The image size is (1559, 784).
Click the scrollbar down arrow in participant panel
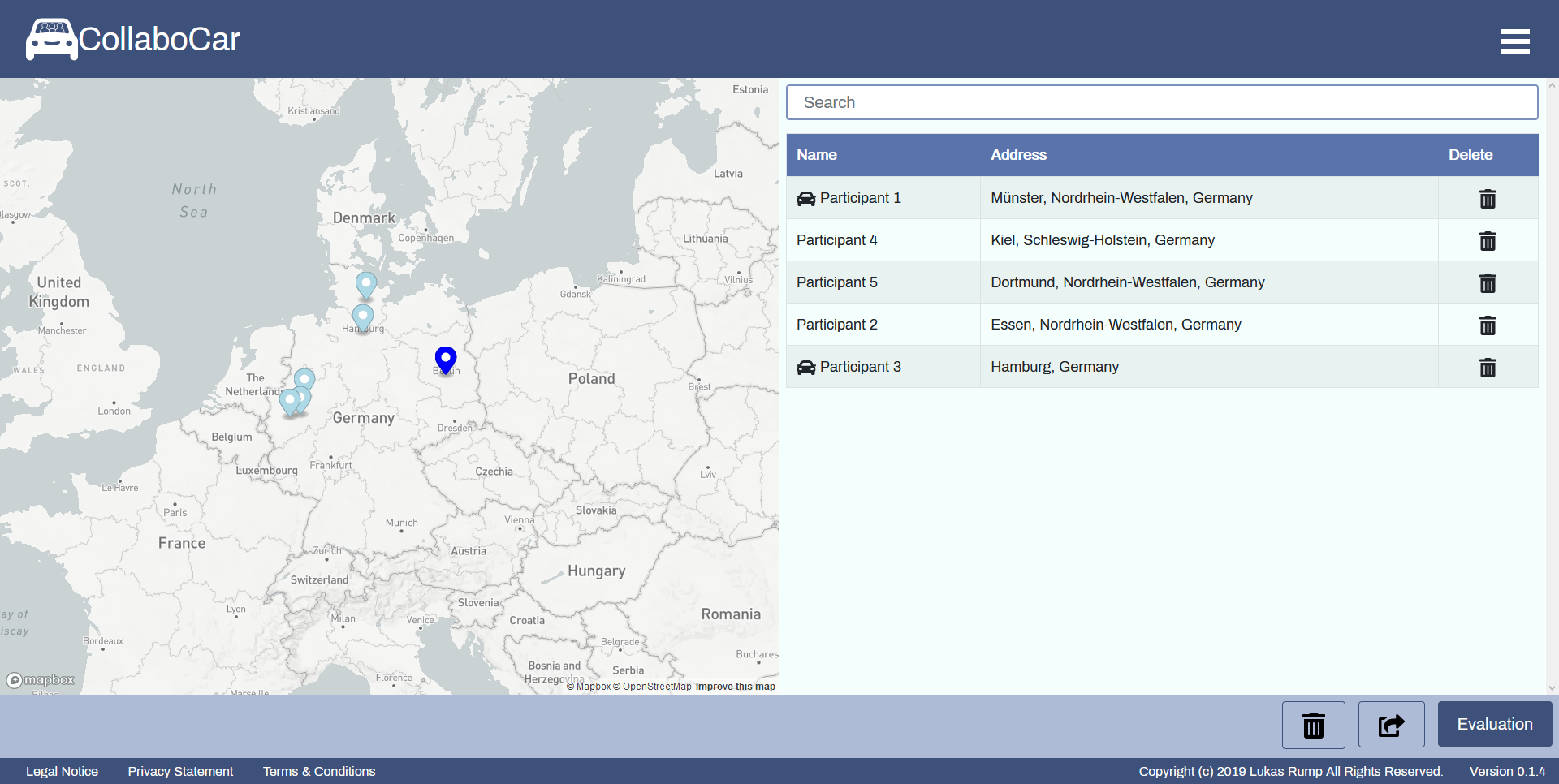tap(1552, 687)
